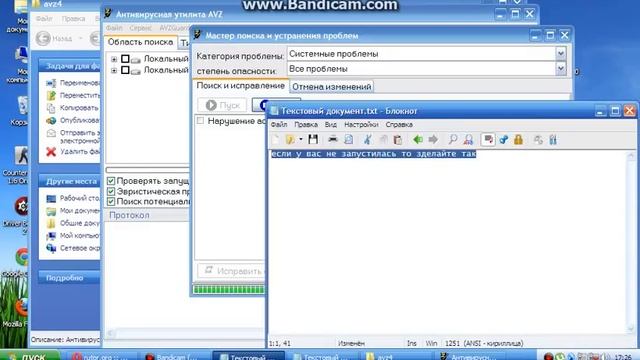640x360 pixels.
Task: Tick the Нарушение ас... checkbox in wizard list
Action: pyautogui.click(x=200, y=120)
